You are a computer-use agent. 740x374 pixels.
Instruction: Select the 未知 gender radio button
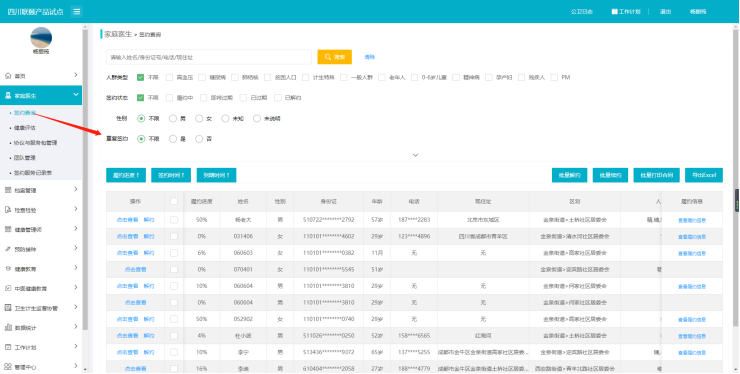225,119
